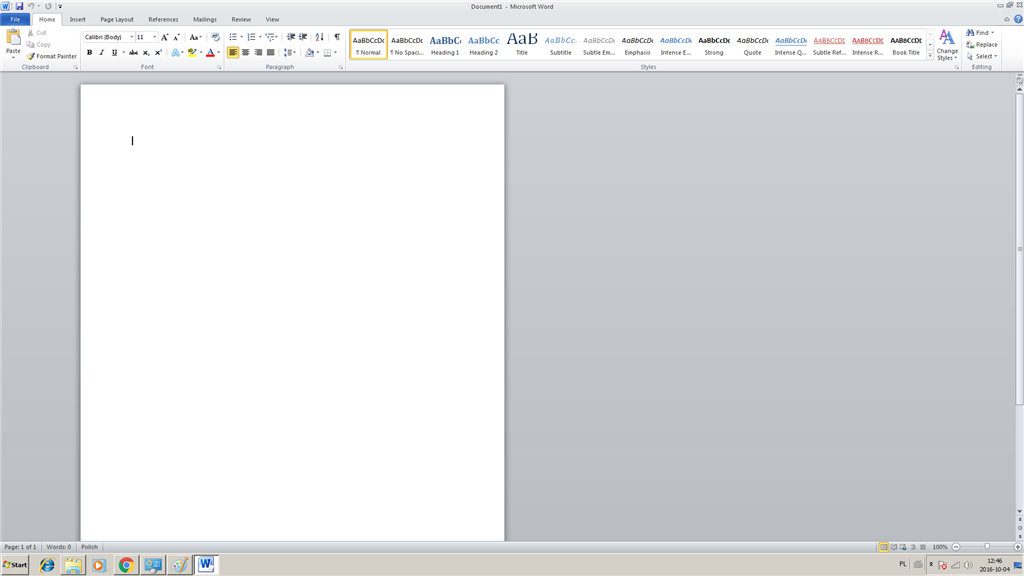Open the borders dropdown

click(336, 52)
